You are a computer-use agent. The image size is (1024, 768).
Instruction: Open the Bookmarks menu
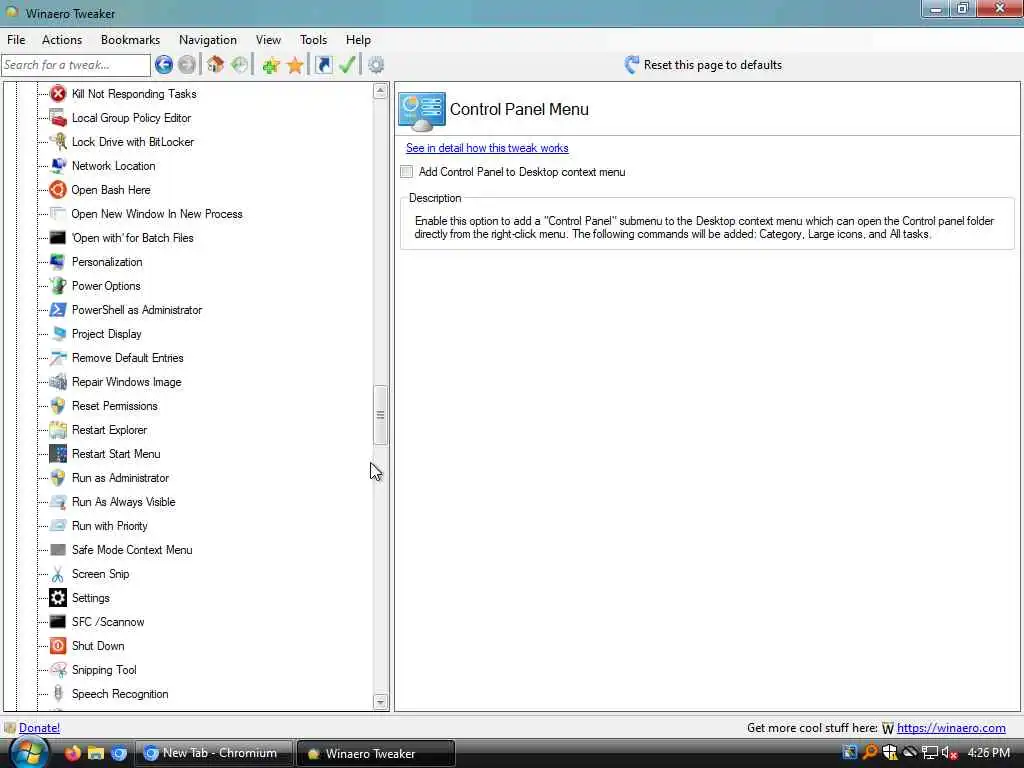131,40
